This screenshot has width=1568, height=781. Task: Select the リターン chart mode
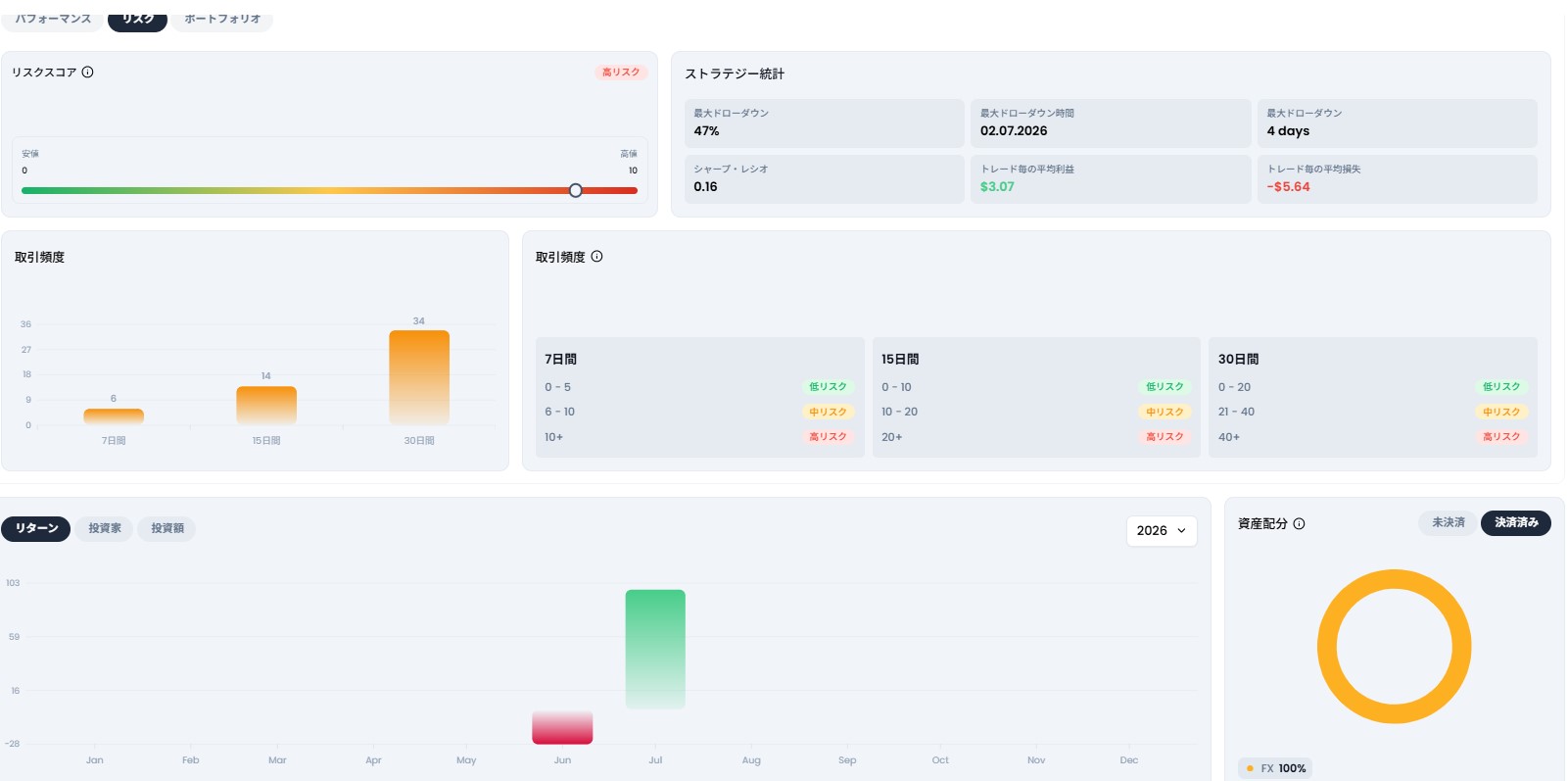tap(36, 528)
